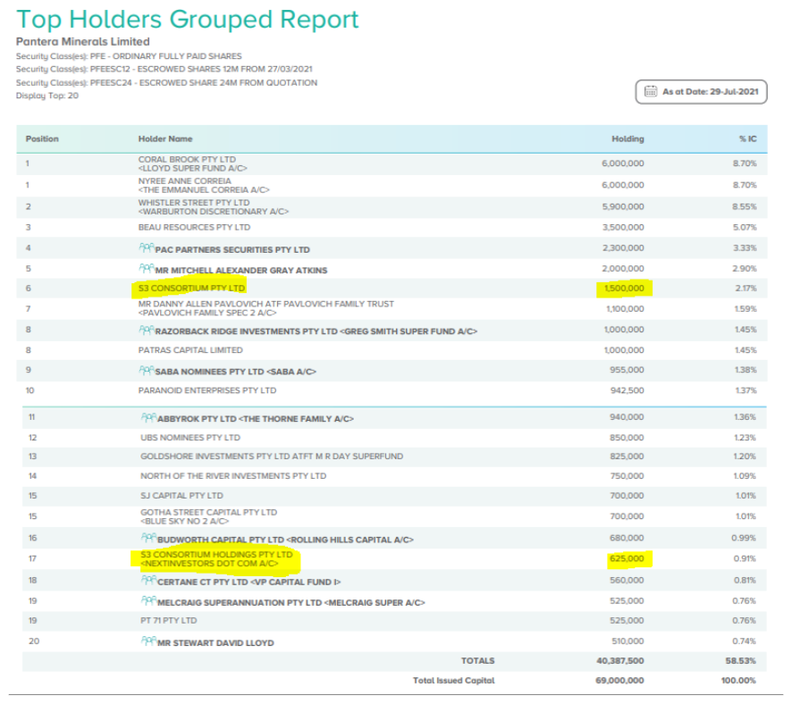The image size is (800, 704).
Task: Click the 5.07% IC for Beau Resources
Action: coord(745,227)
